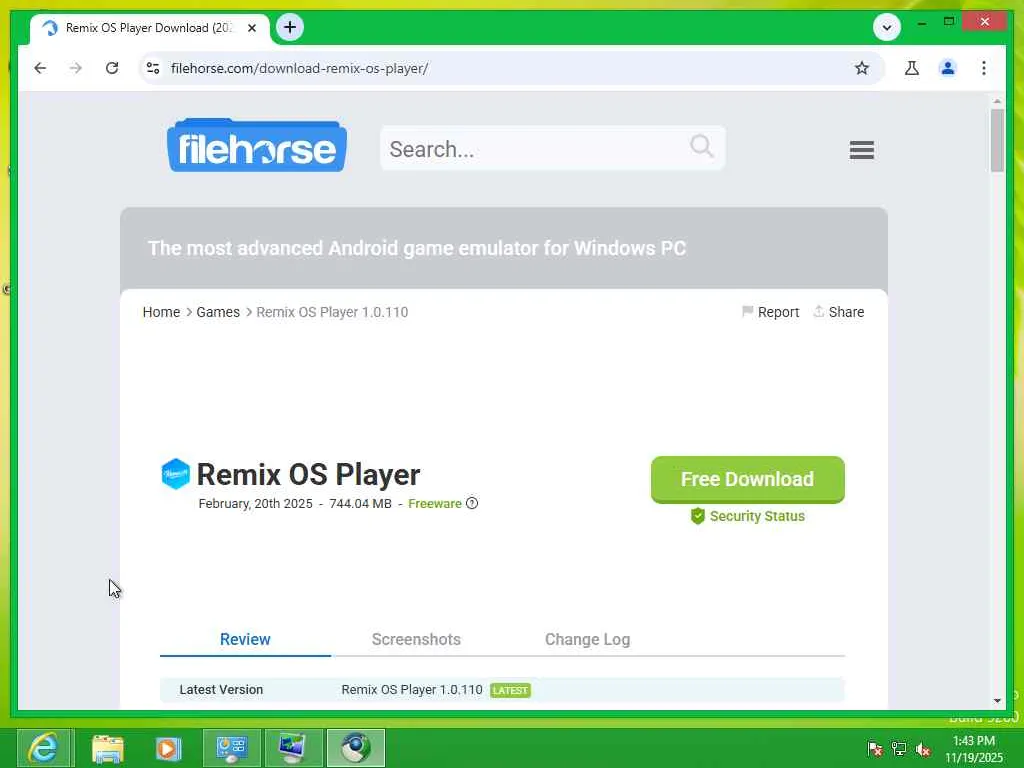The width and height of the screenshot is (1024, 768).
Task: Click muted volume tray icon
Action: click(x=923, y=749)
